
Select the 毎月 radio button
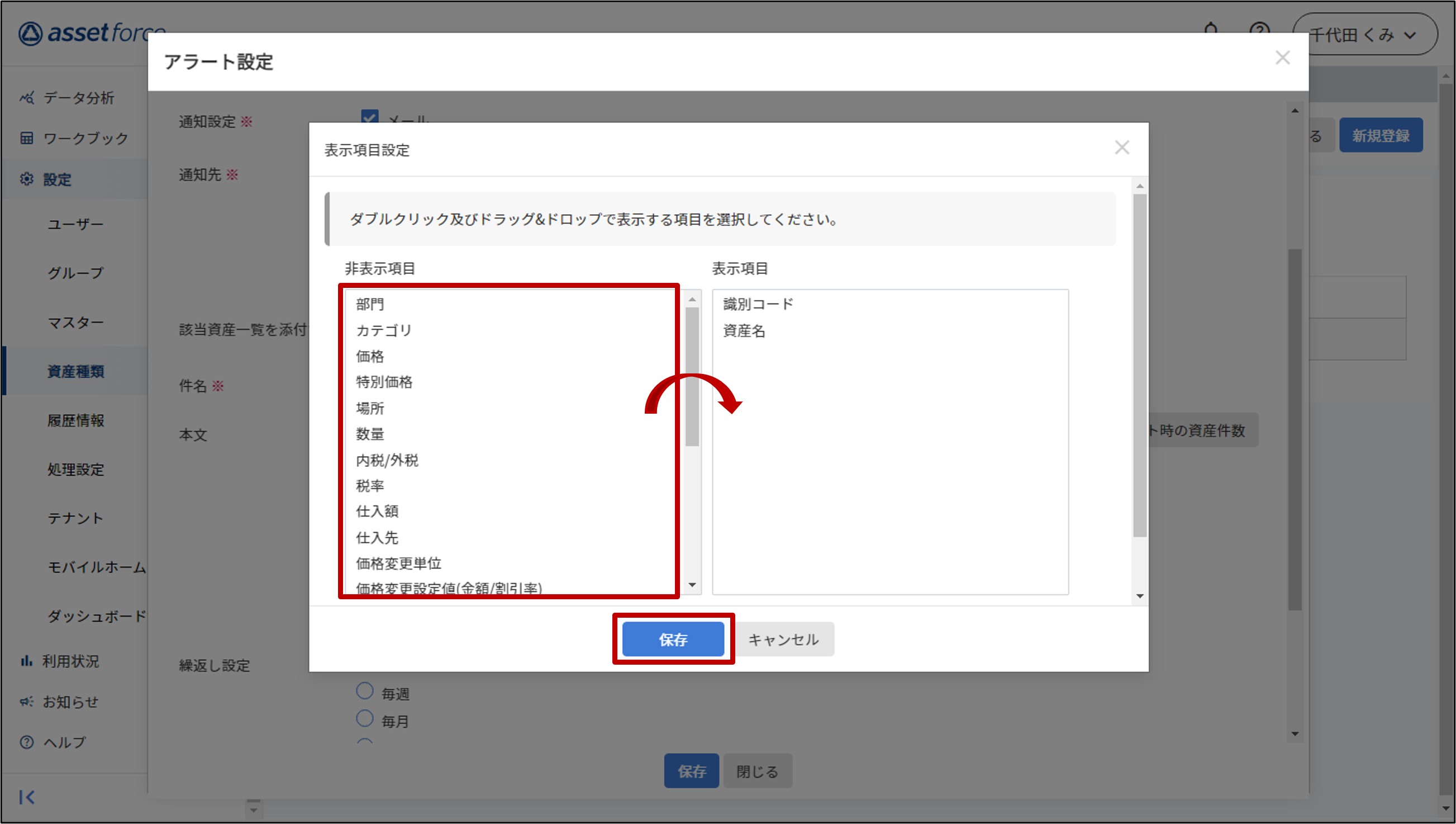pyautogui.click(x=365, y=719)
